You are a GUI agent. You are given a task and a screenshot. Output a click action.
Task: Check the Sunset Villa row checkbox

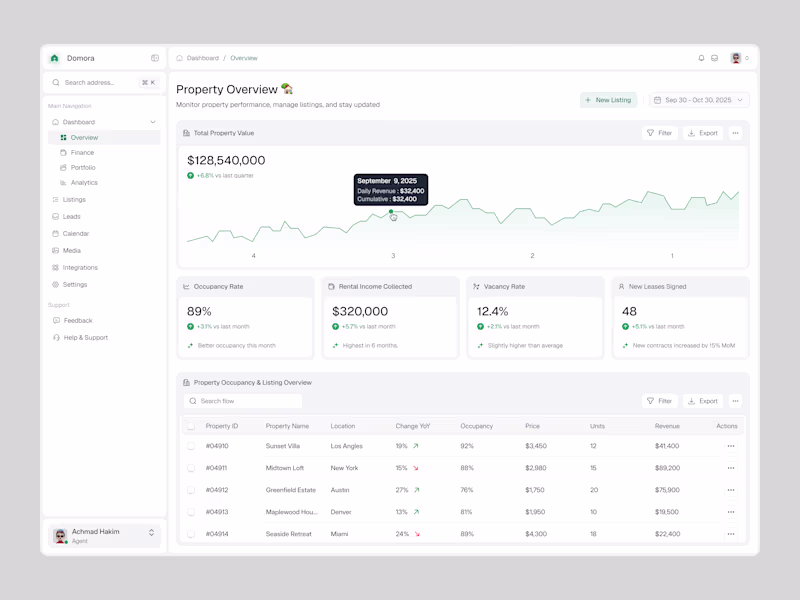click(x=190, y=446)
